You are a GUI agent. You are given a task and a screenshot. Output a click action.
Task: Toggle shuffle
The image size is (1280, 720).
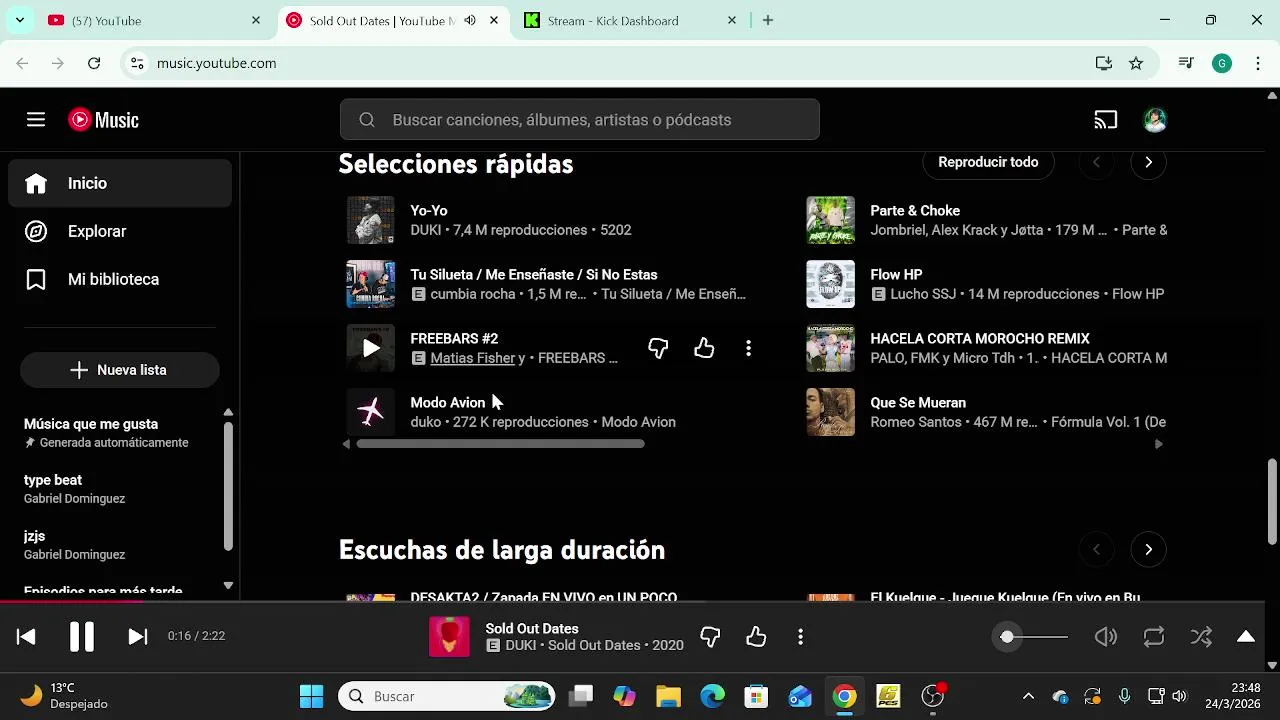pyautogui.click(x=1201, y=636)
